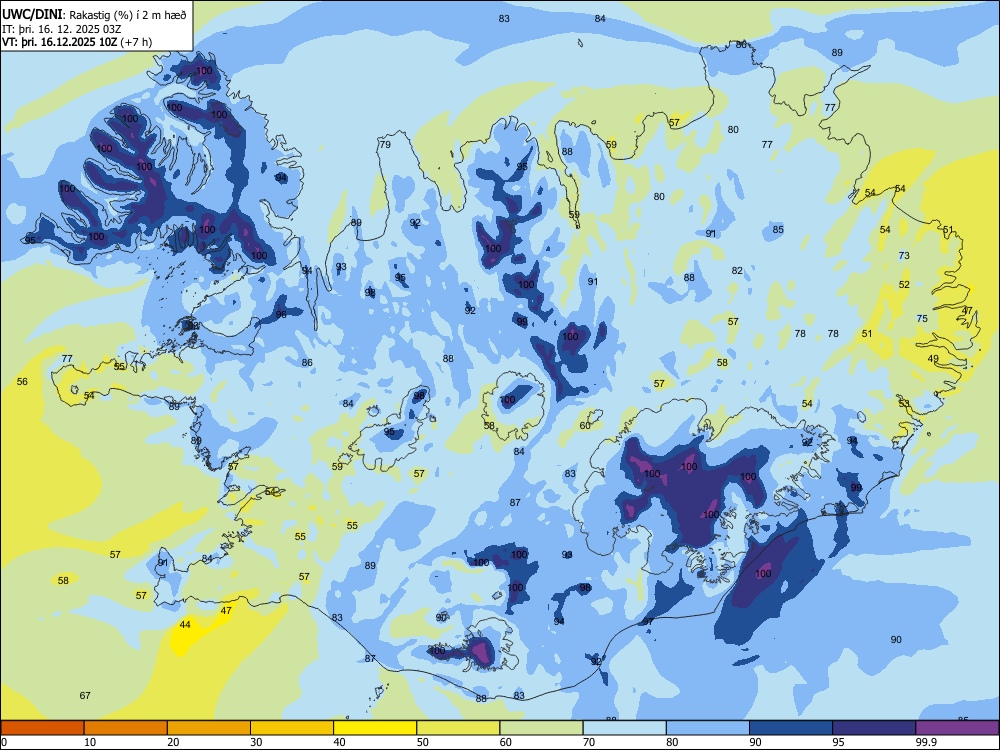Click the bright yellow 40–50 legend swatch
This screenshot has height=750, width=1000.
[x=375, y=728]
